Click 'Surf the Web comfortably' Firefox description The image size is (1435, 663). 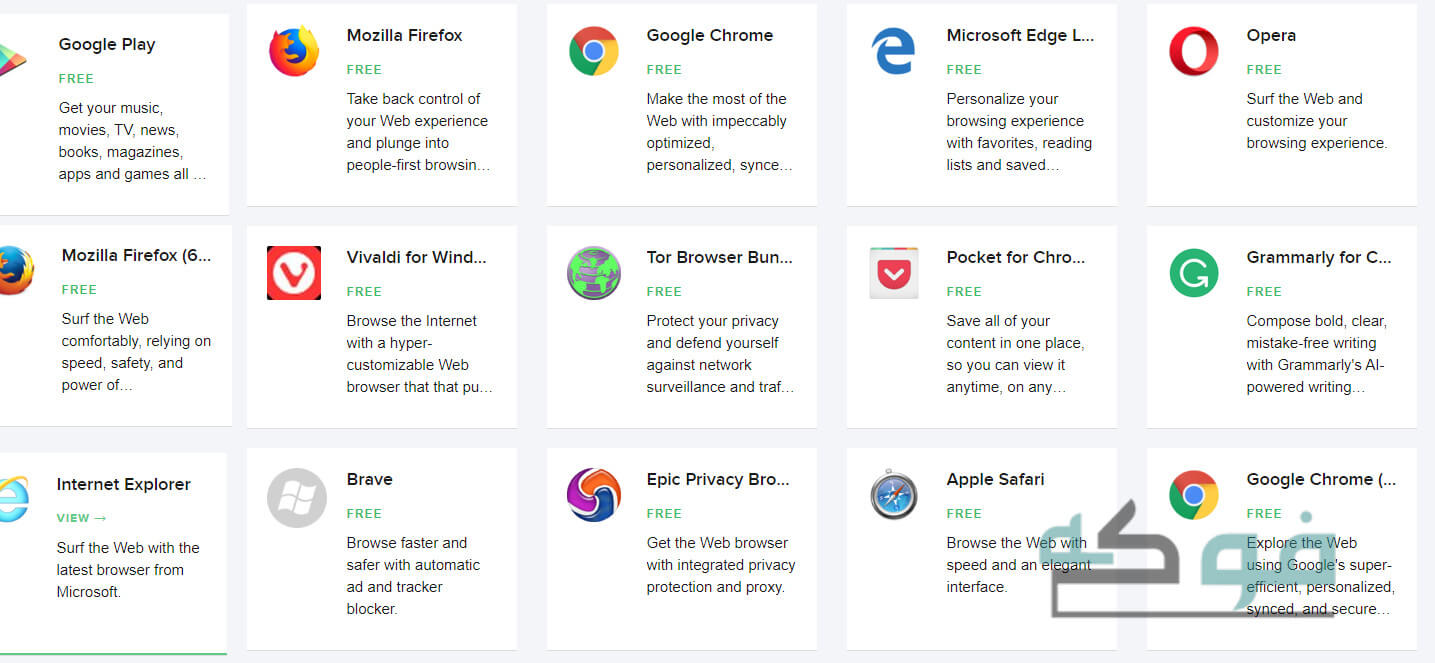click(136, 352)
